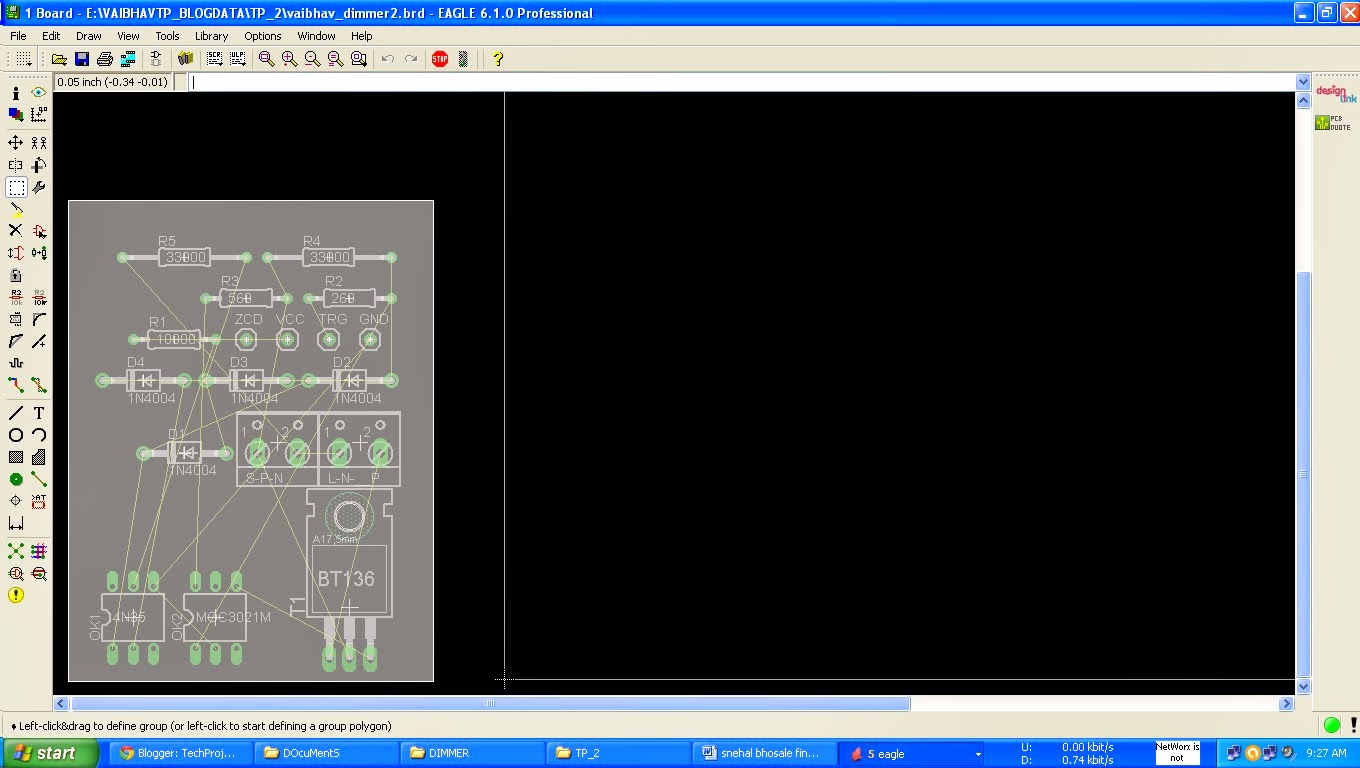
Task: Click the Zoom to fit icon
Action: [266, 59]
